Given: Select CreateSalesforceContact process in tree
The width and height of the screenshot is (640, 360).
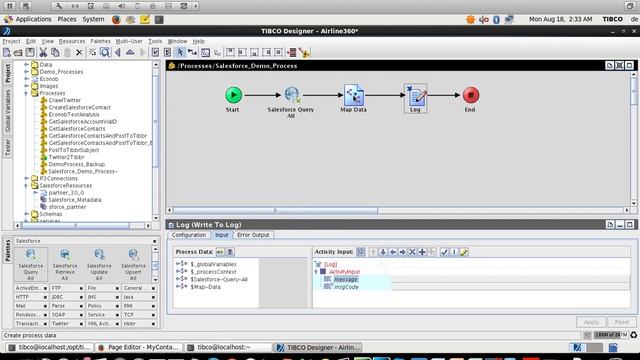Looking at the screenshot, I should (79, 107).
